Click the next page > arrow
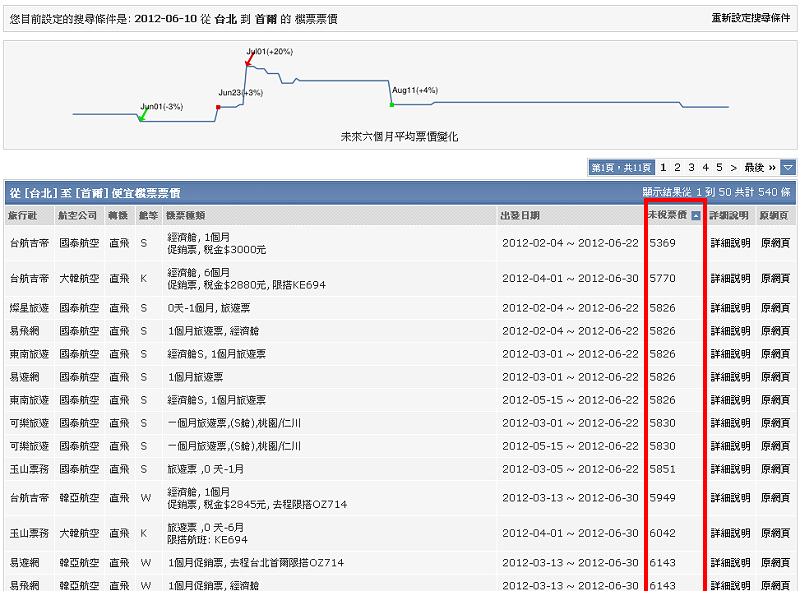Viewport: 800px width, 591px height. pyautogui.click(x=734, y=167)
